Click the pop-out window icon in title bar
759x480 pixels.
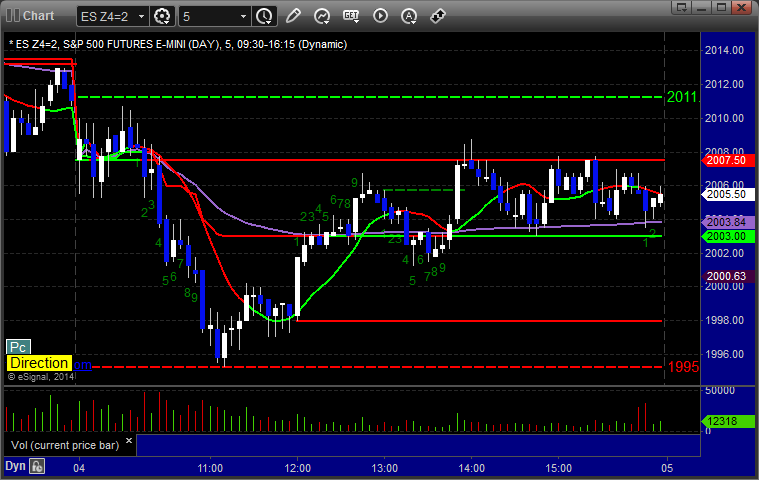coord(682,7)
